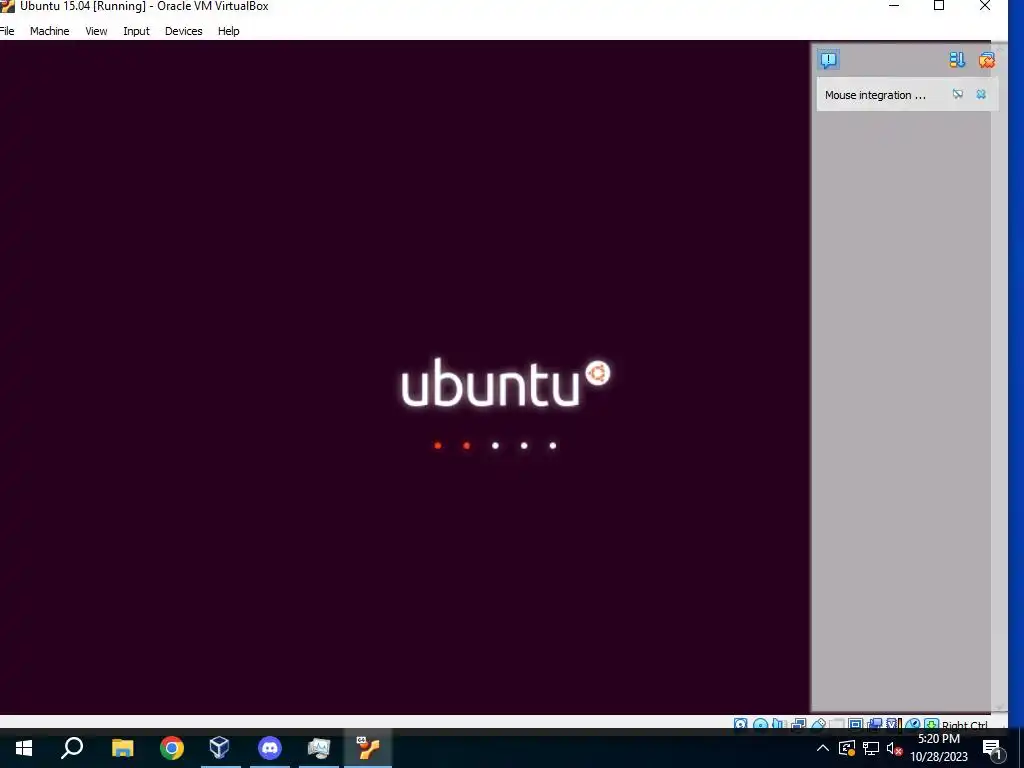Open the Devices menu
Image resolution: width=1024 pixels, height=768 pixels.
184,31
